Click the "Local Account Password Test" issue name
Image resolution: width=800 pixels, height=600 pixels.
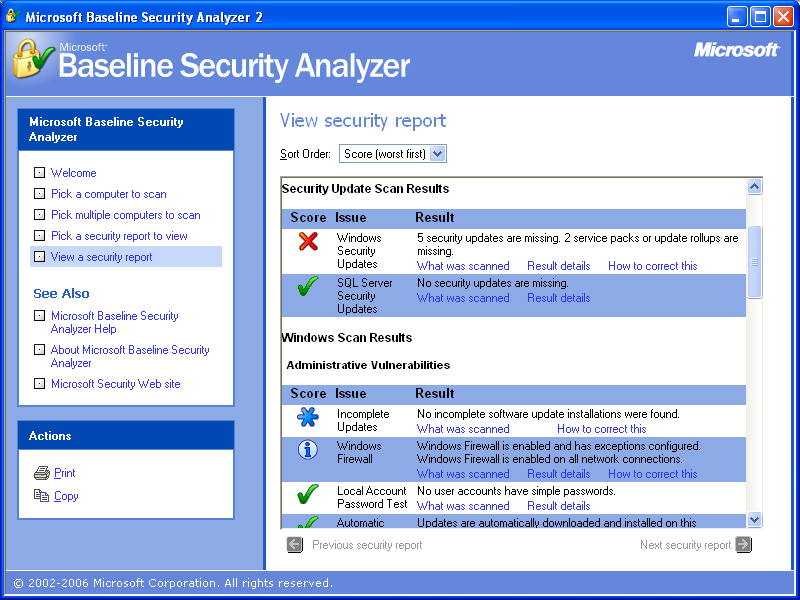click(372, 497)
